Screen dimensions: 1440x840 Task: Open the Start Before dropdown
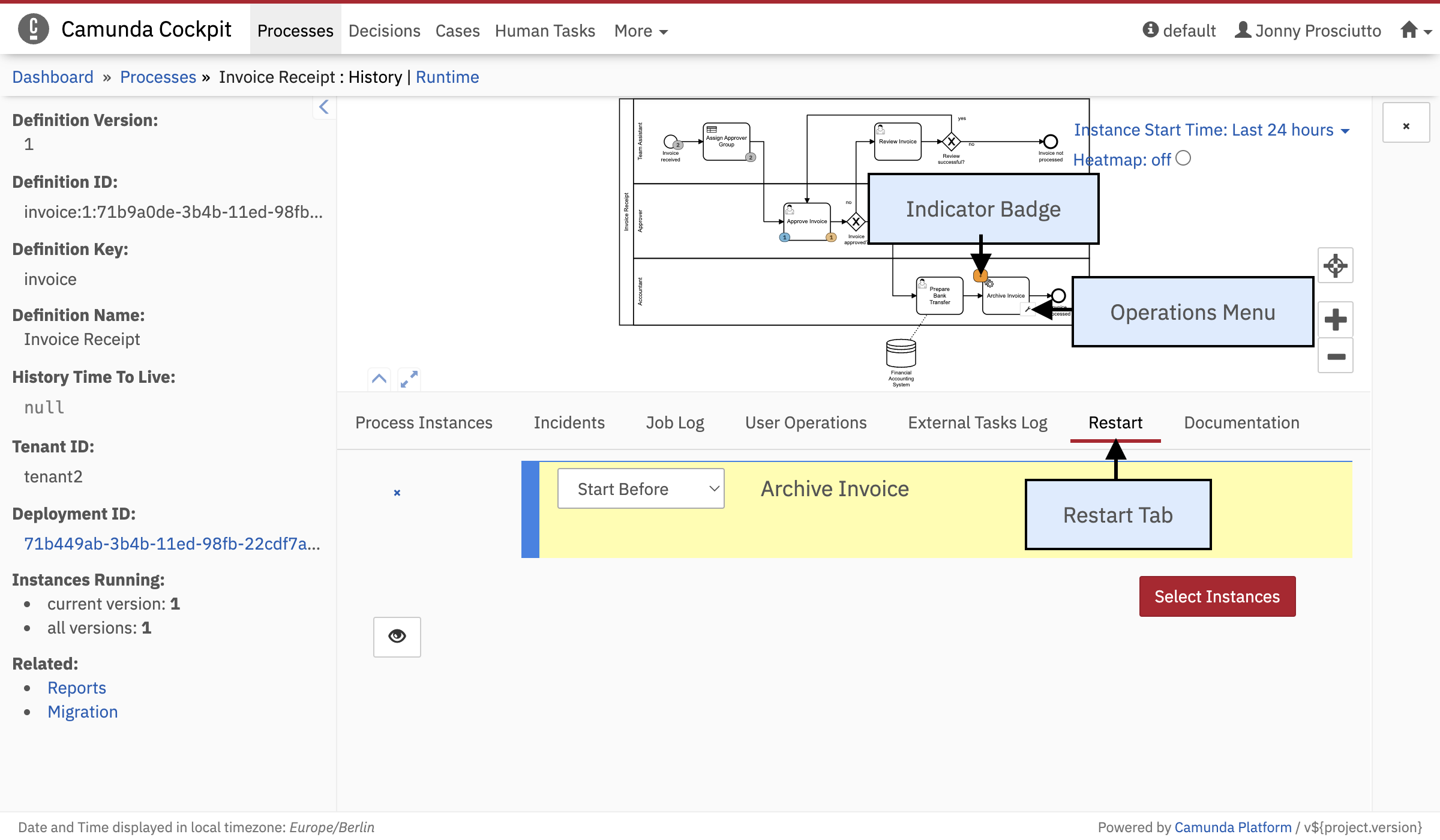[x=641, y=489]
